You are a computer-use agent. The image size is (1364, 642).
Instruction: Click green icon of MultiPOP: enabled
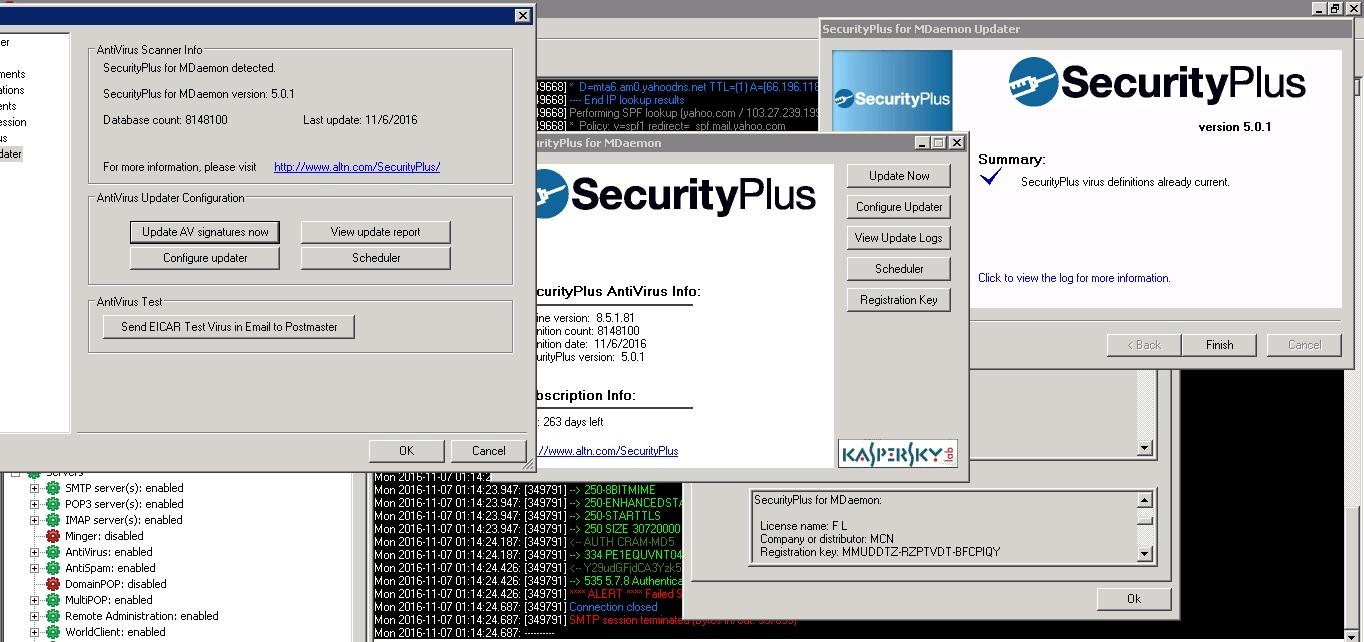coord(53,600)
